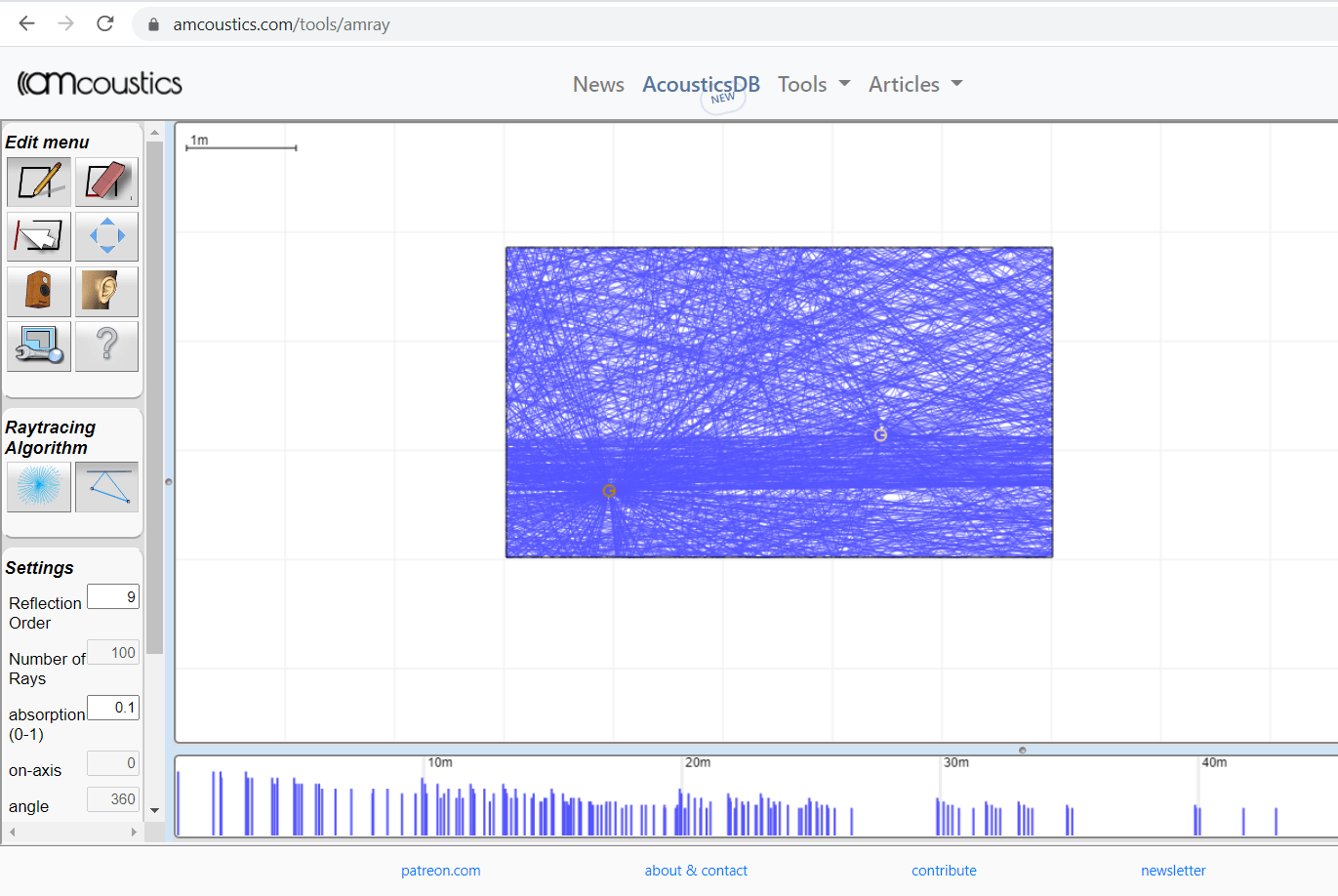This screenshot has width=1338, height=896.
Task: Click the angle value field
Action: (113, 799)
